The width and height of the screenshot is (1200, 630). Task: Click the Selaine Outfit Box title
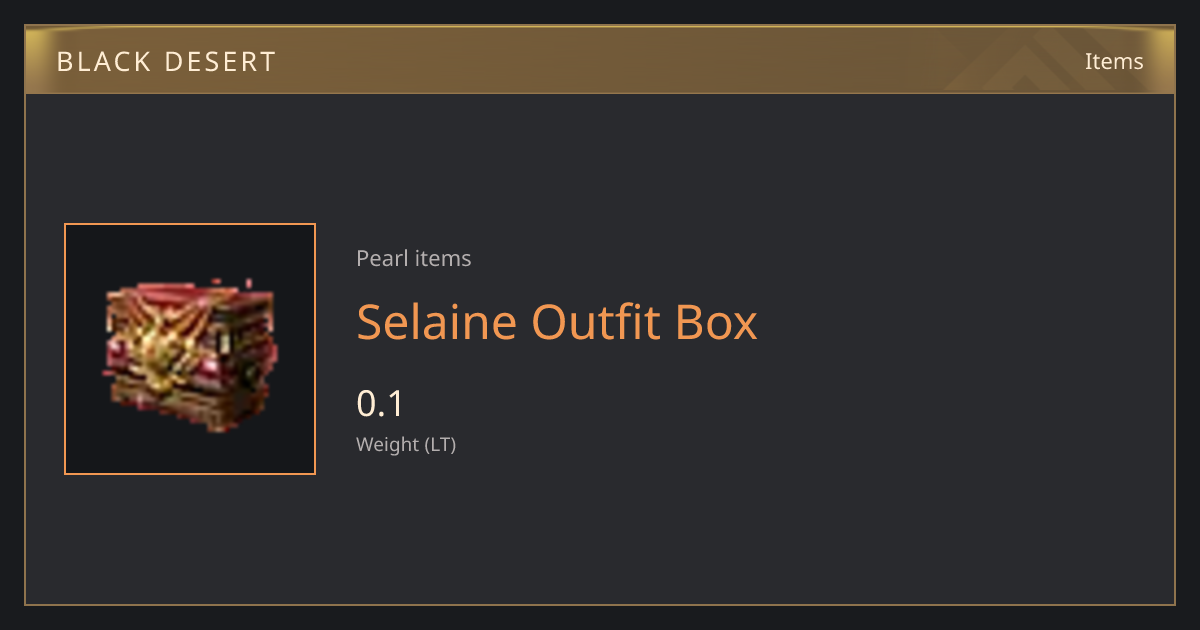pyautogui.click(x=557, y=322)
